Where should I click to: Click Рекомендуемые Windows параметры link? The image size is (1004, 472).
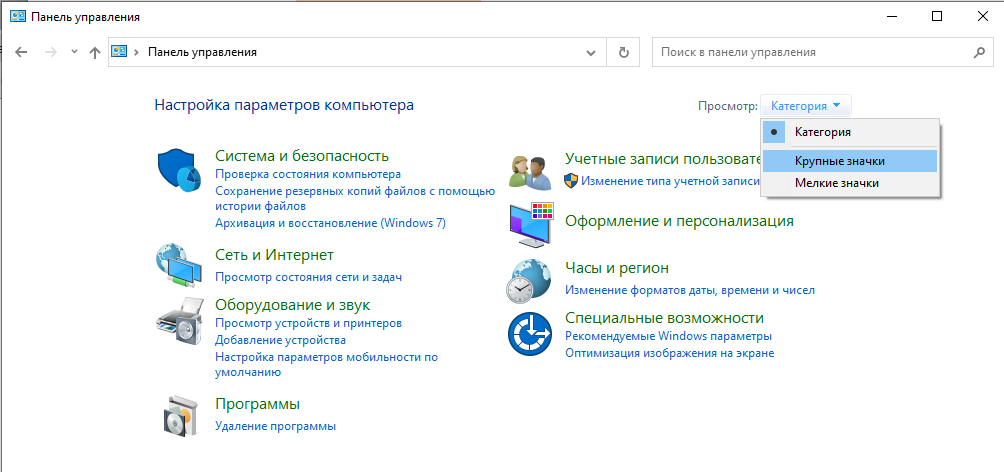coord(668,336)
